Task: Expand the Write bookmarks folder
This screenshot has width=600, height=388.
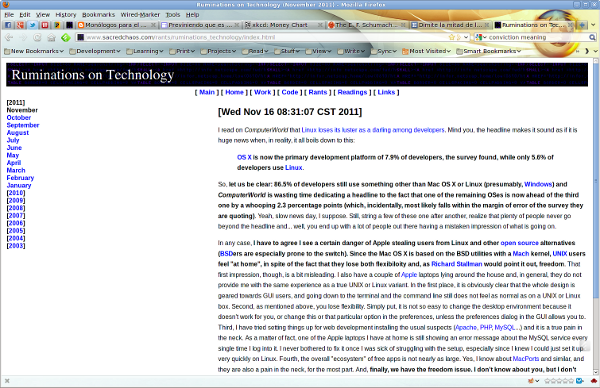Action: 351,51
